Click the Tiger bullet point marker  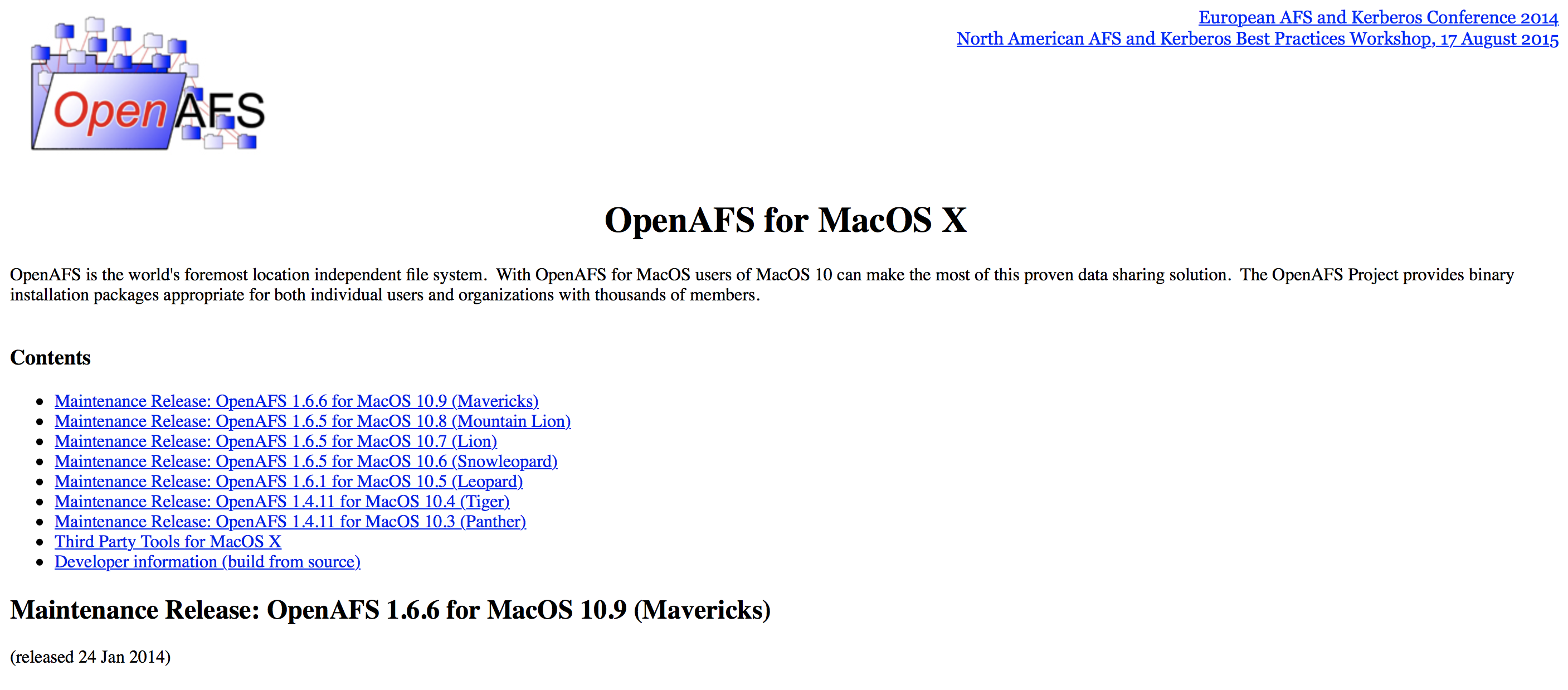pos(40,501)
